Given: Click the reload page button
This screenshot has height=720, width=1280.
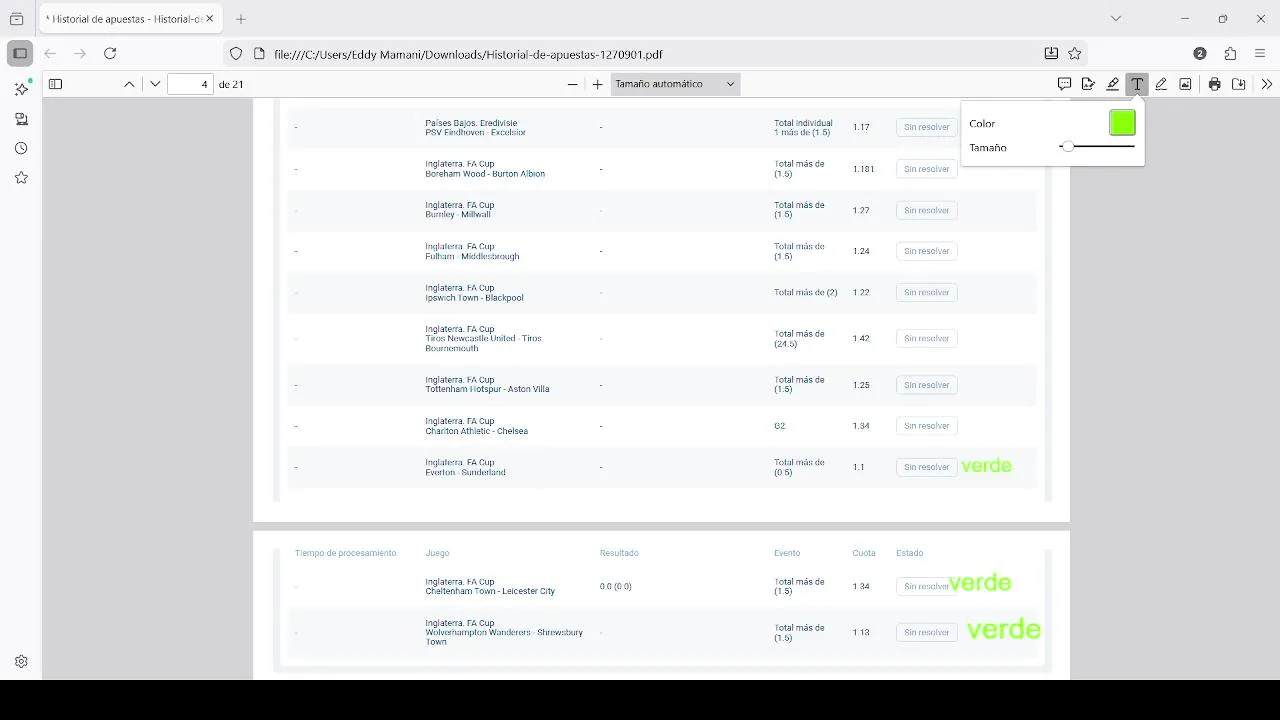Looking at the screenshot, I should point(110,53).
